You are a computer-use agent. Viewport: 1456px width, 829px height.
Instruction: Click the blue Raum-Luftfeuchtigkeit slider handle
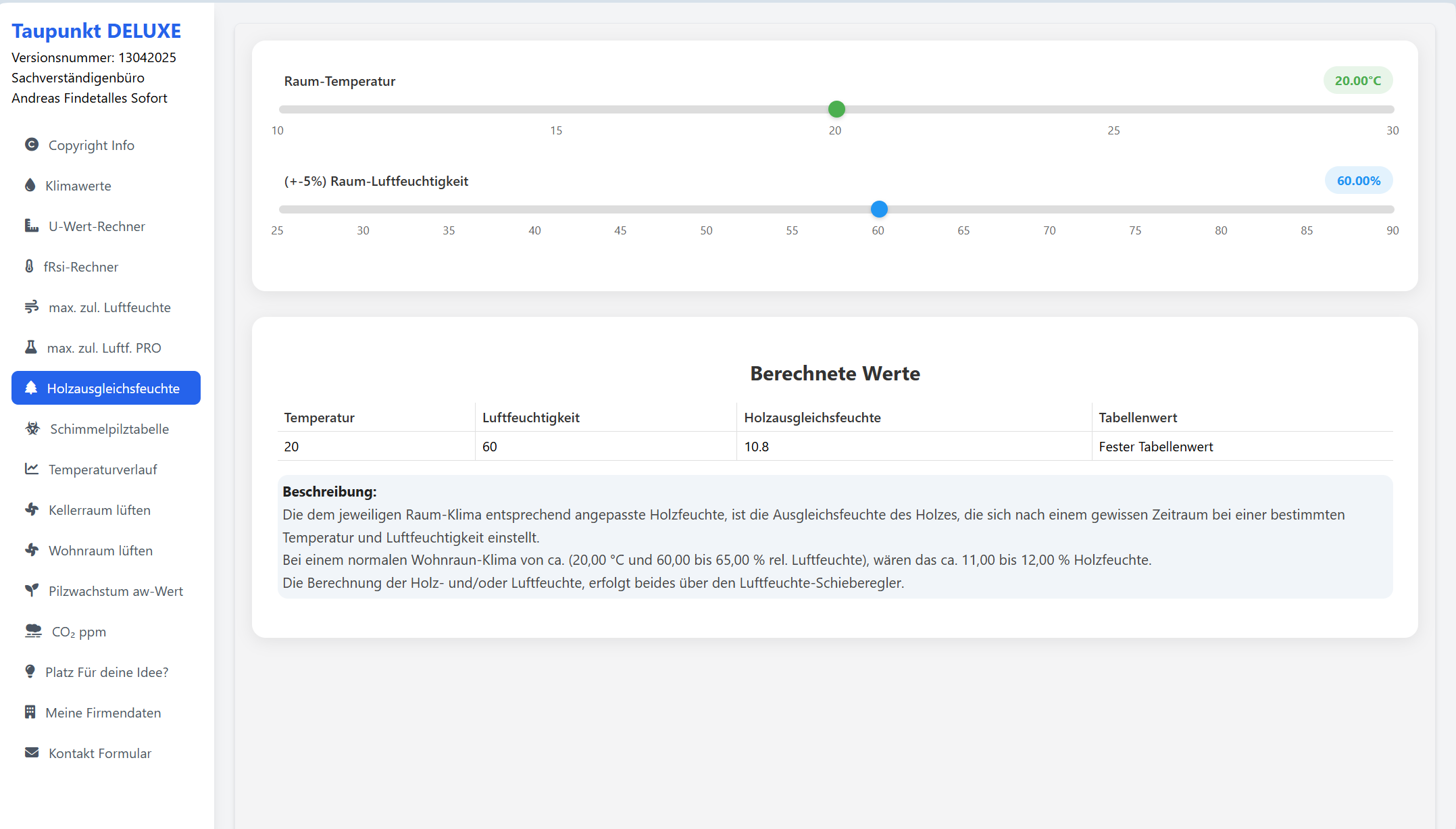click(x=879, y=209)
